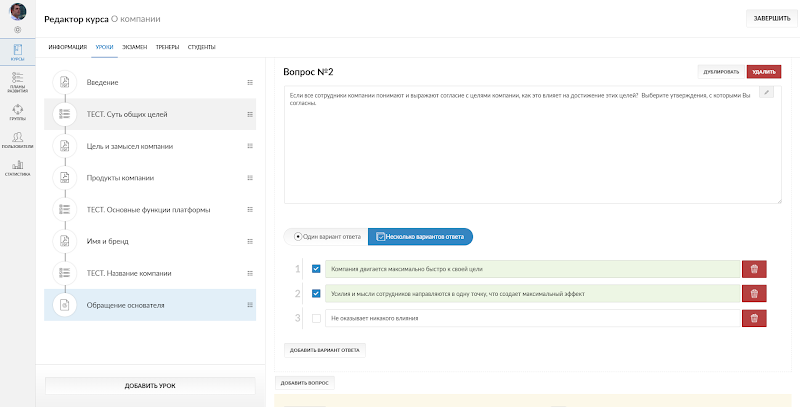Click the settings gear under the avatar
This screenshot has height=407, width=800.
pyautogui.click(x=18, y=30)
